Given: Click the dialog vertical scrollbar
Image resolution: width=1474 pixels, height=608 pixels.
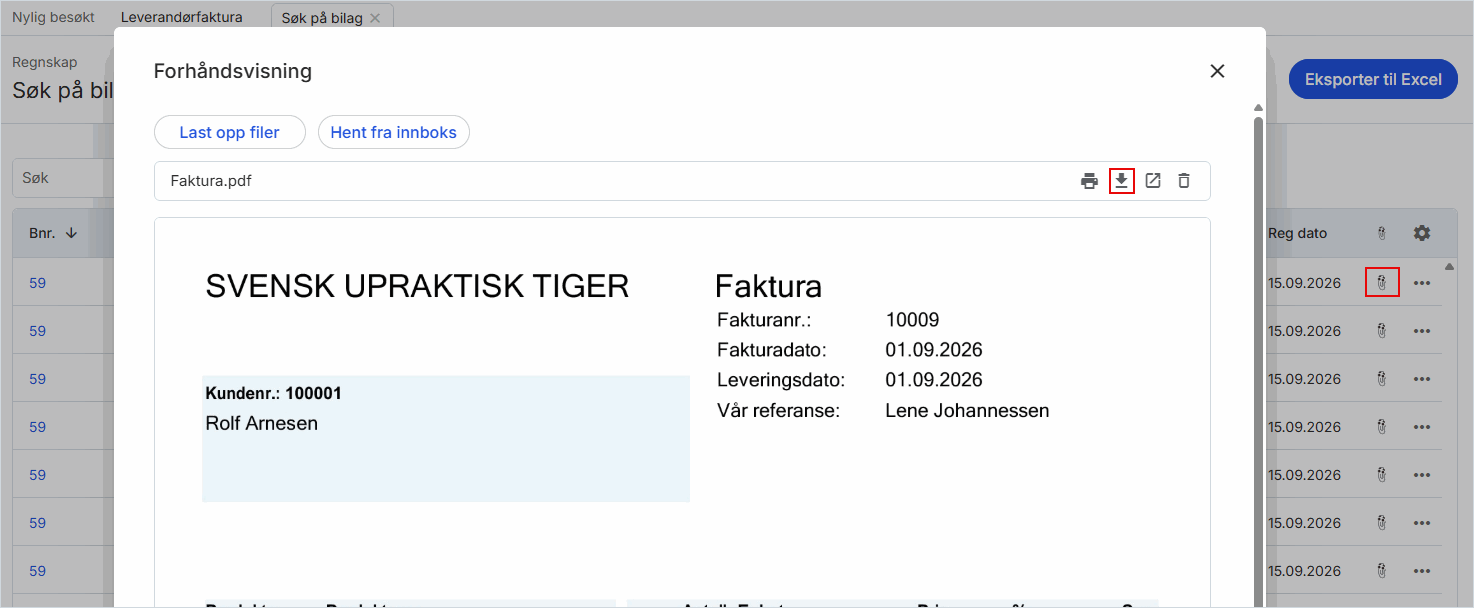Looking at the screenshot, I should (1258, 360).
